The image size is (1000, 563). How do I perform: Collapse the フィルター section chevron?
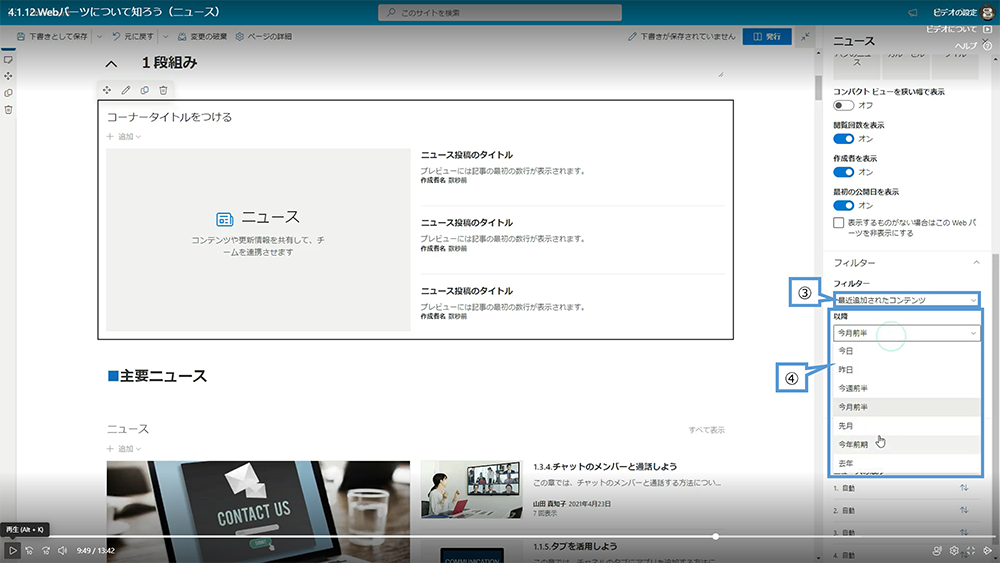[x=976, y=263]
